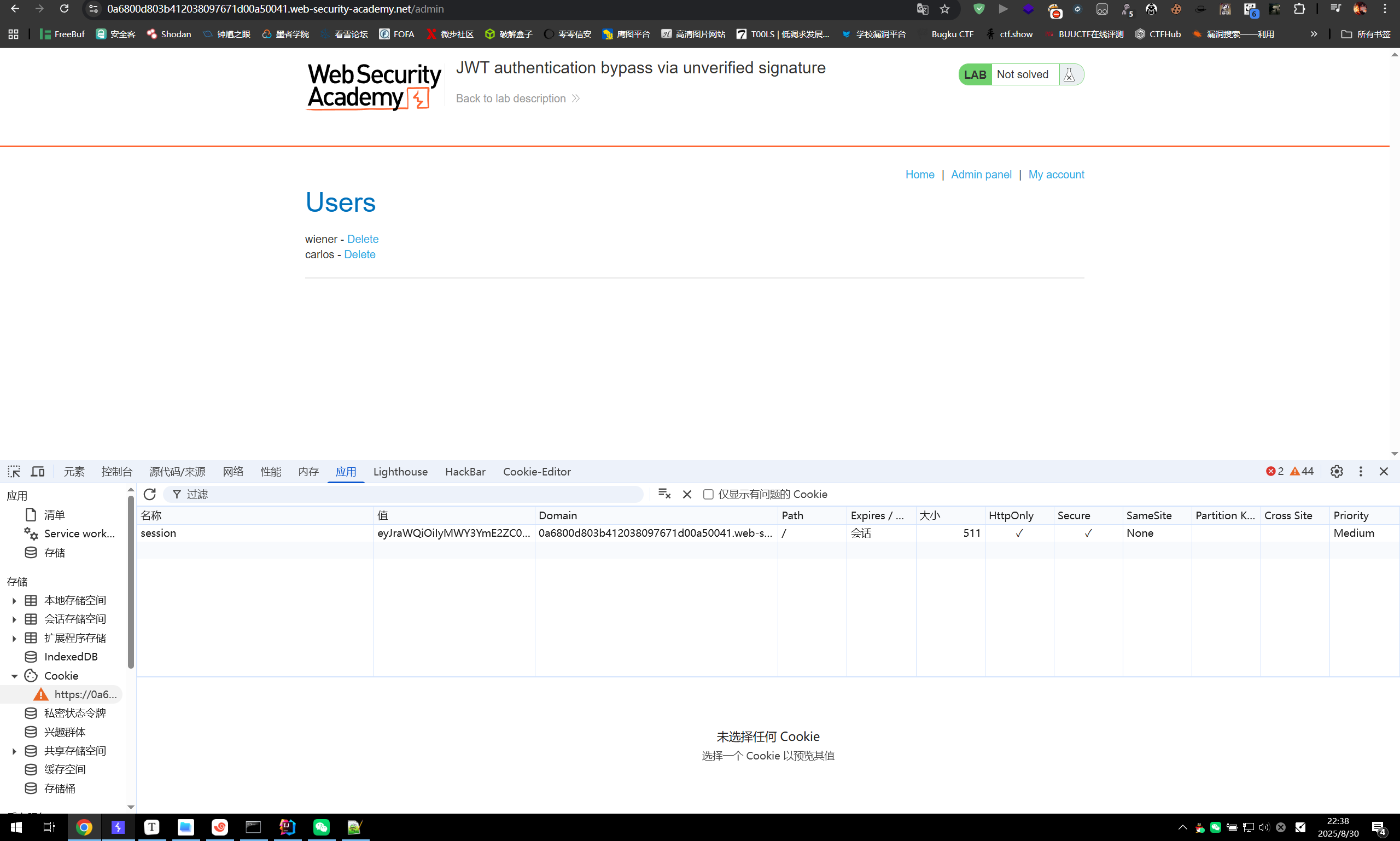Screen dimensions: 1400x841
Task: Enable only show cookies with issues checkbox
Action: coord(708,494)
